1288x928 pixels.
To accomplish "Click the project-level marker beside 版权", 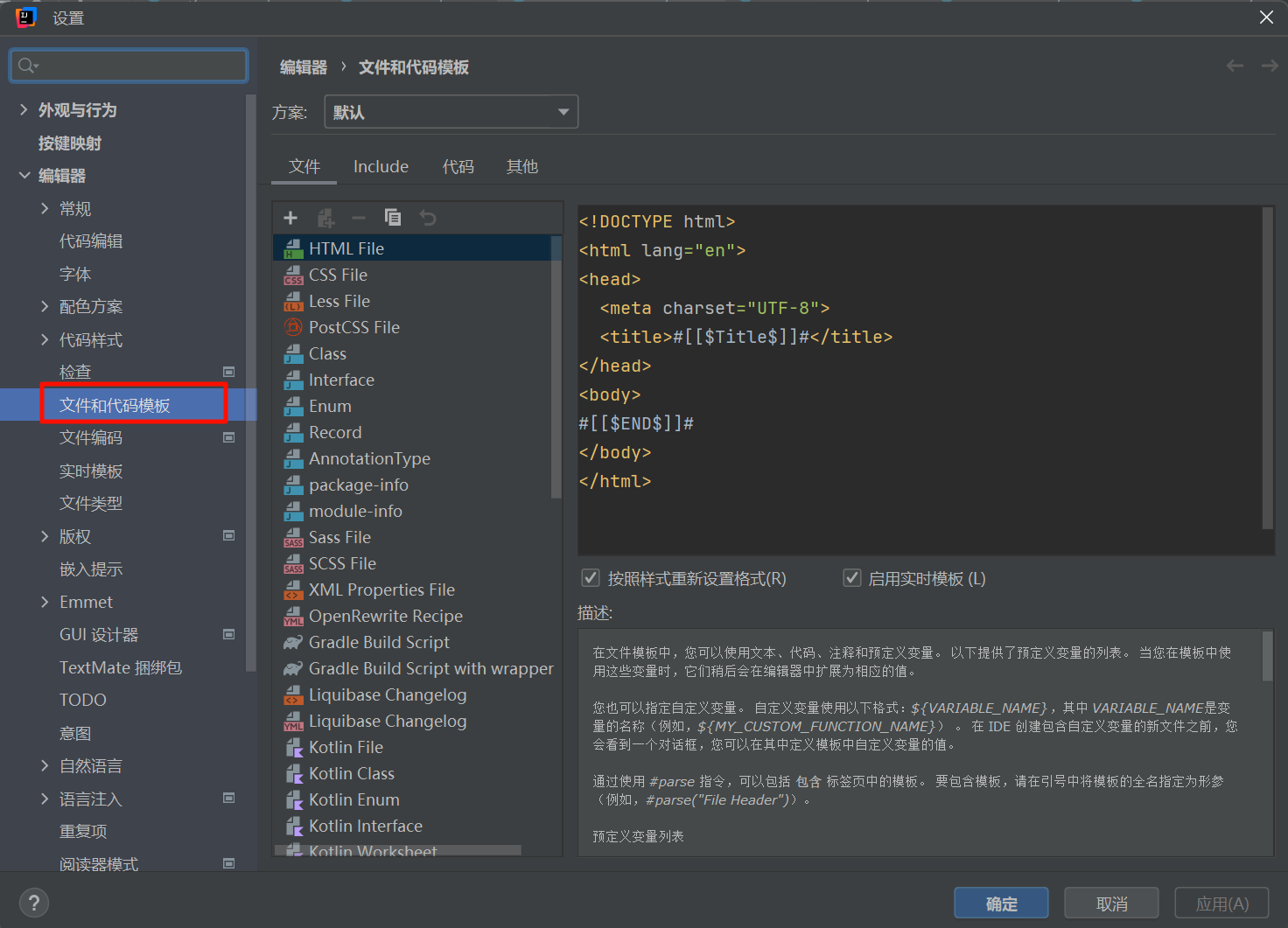I will point(229,535).
